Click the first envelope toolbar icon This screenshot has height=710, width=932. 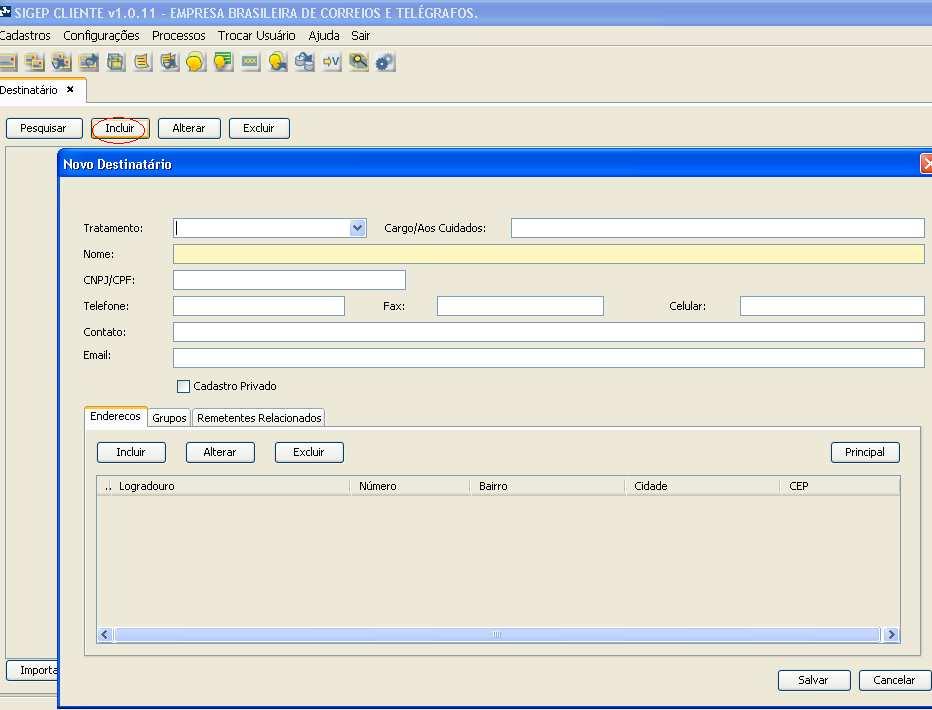(x=8, y=61)
